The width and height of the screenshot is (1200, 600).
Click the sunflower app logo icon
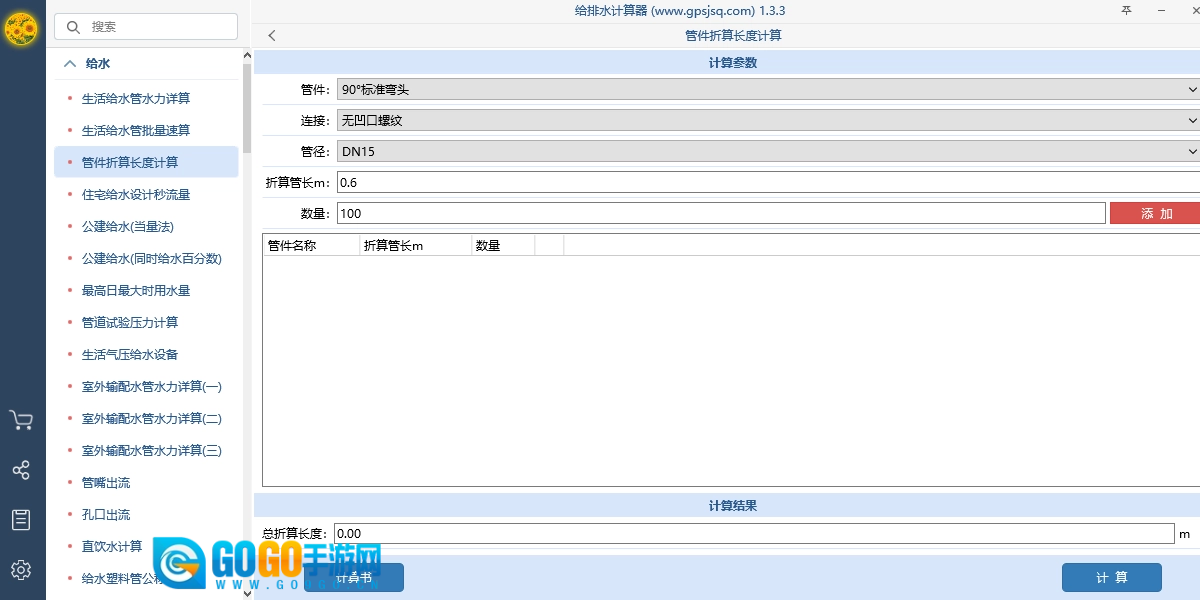pos(21,29)
